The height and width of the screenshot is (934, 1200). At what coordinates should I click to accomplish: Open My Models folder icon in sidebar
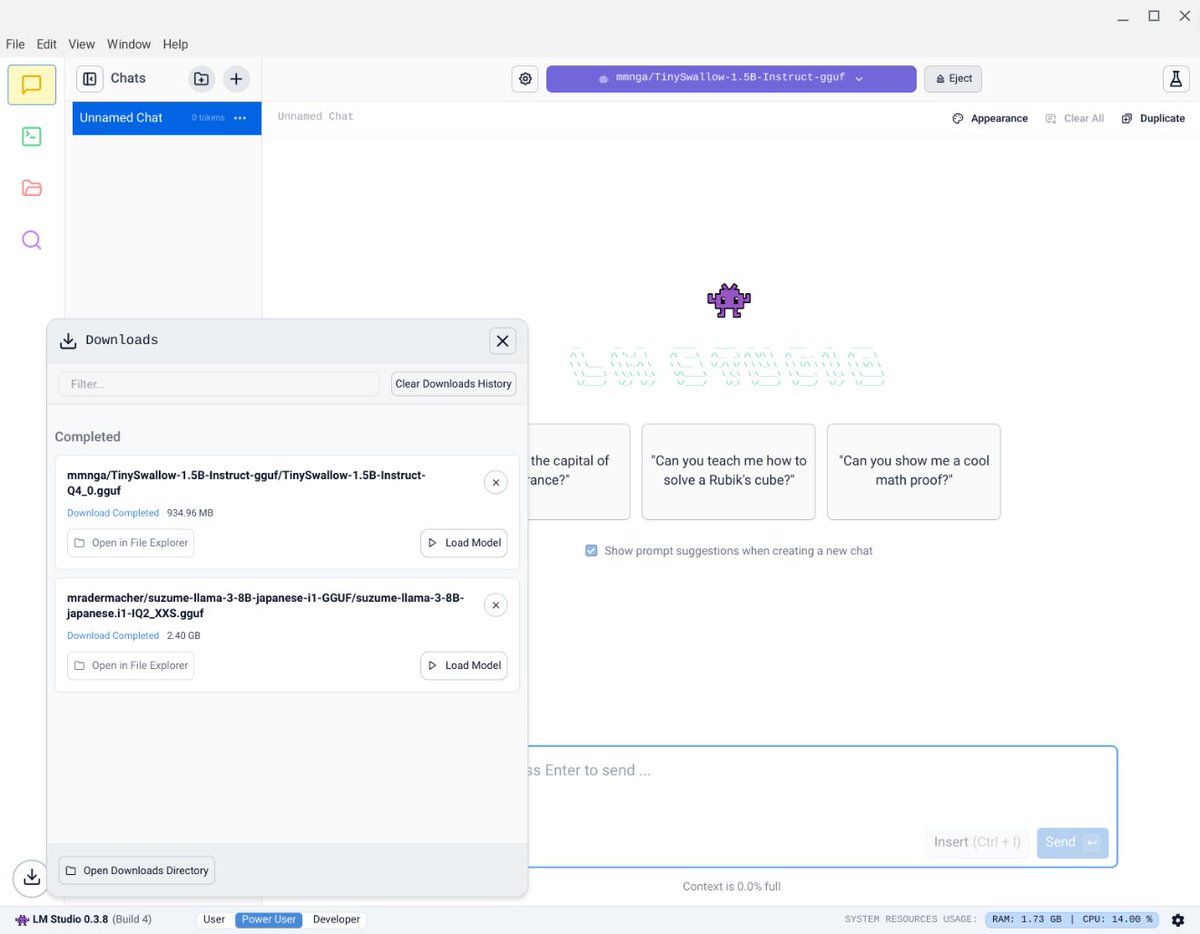[32, 188]
